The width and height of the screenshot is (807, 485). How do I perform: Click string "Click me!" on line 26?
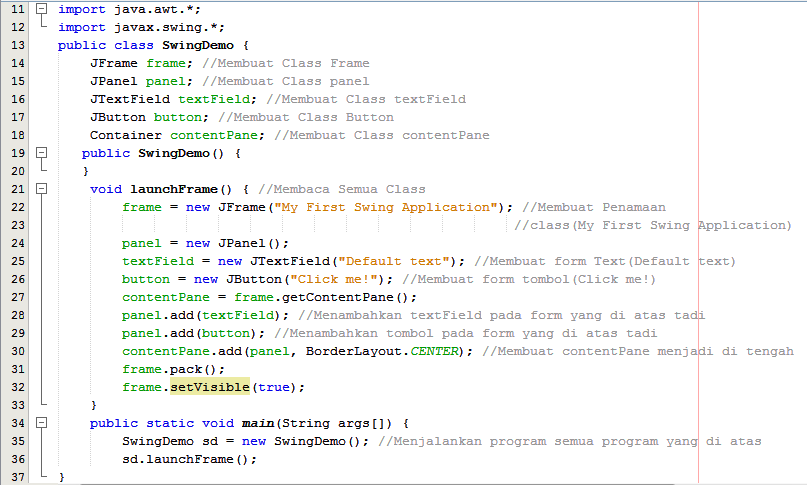point(335,280)
